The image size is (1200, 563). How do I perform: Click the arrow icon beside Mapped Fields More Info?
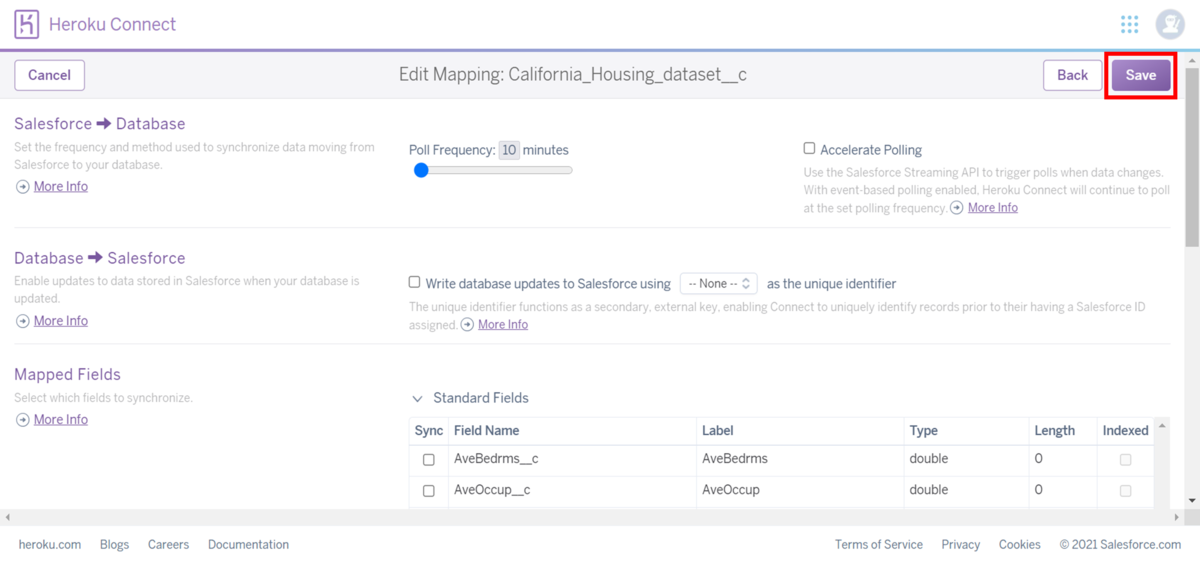coord(22,420)
